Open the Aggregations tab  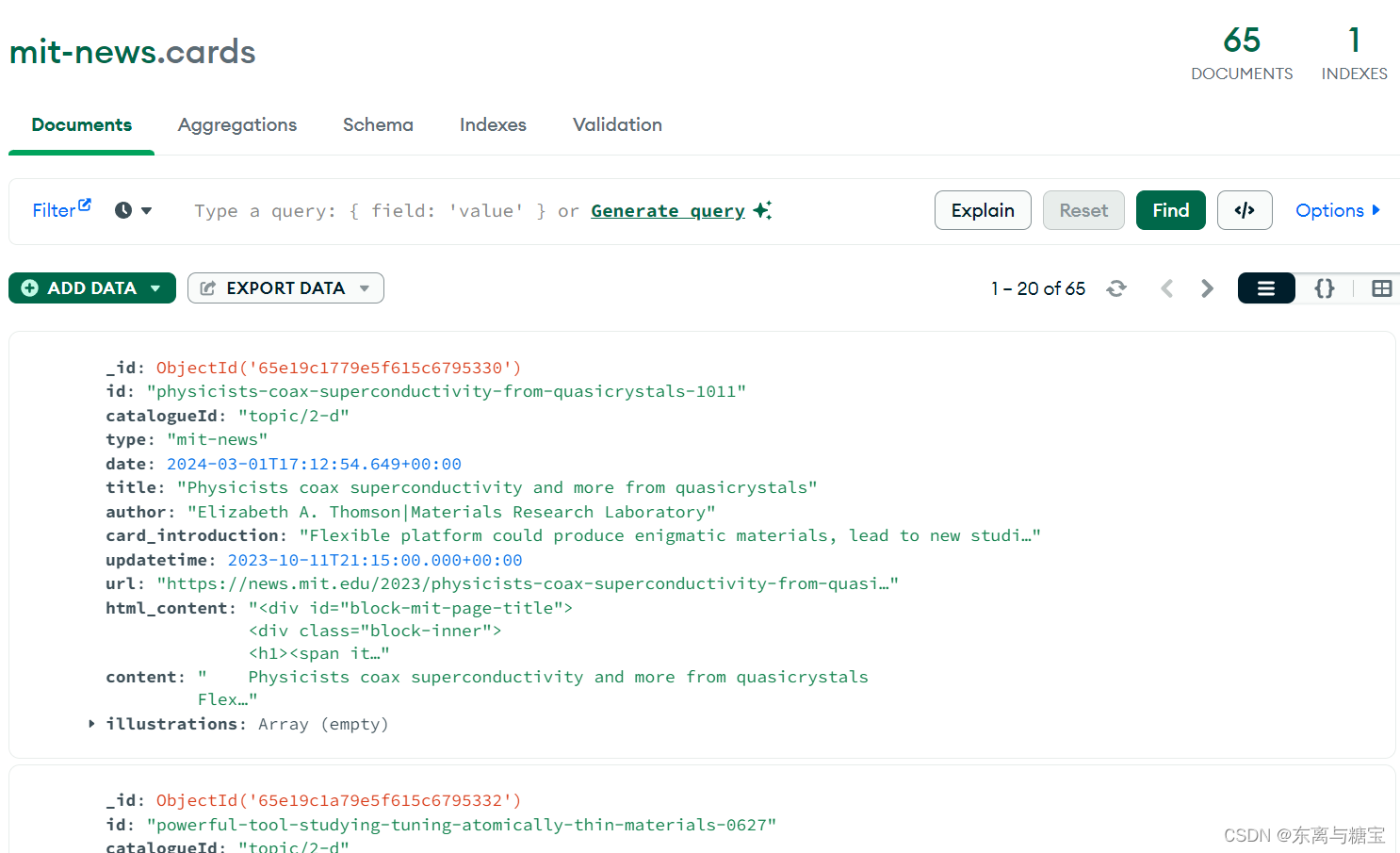click(237, 124)
